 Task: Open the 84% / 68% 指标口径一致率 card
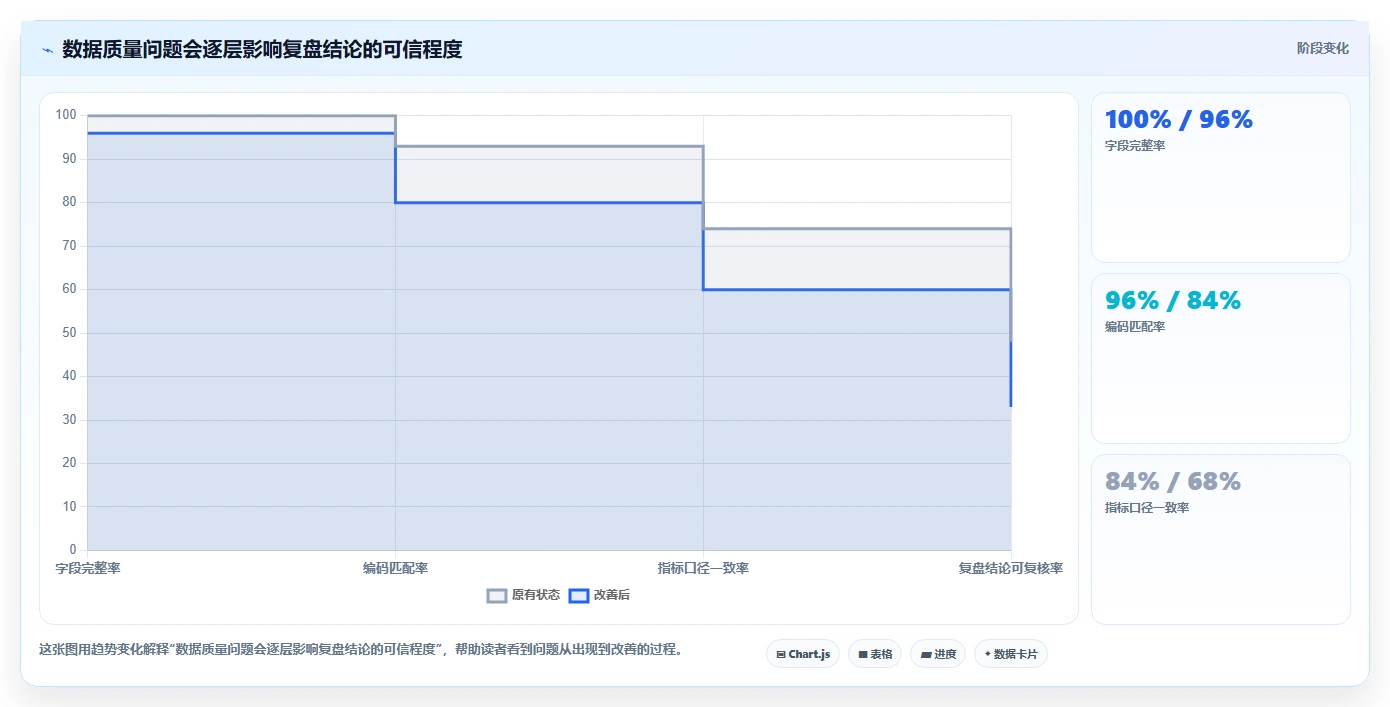click(x=1220, y=539)
